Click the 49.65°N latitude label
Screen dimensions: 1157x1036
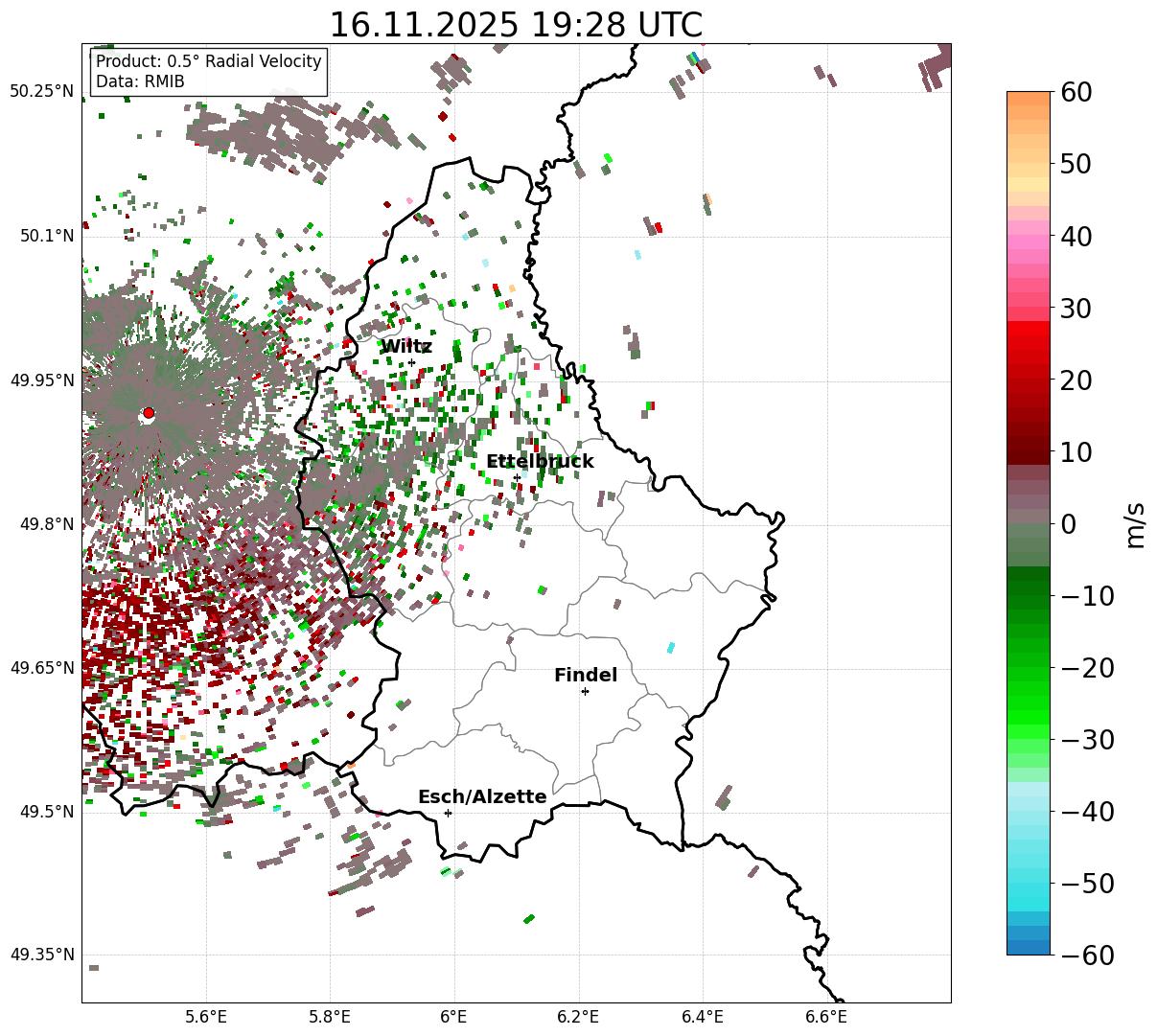(41, 668)
